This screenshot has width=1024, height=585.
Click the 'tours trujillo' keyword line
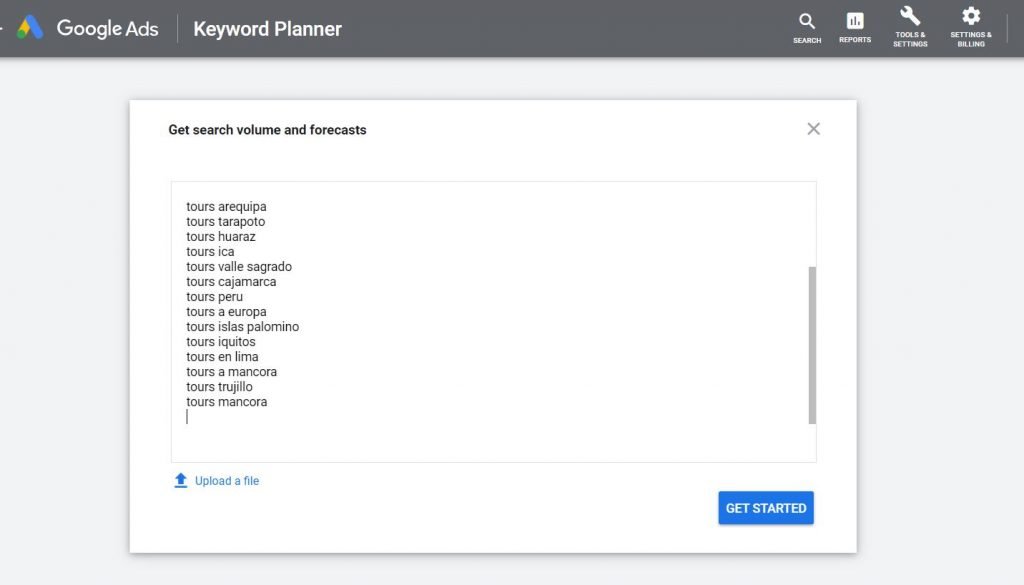coord(219,387)
